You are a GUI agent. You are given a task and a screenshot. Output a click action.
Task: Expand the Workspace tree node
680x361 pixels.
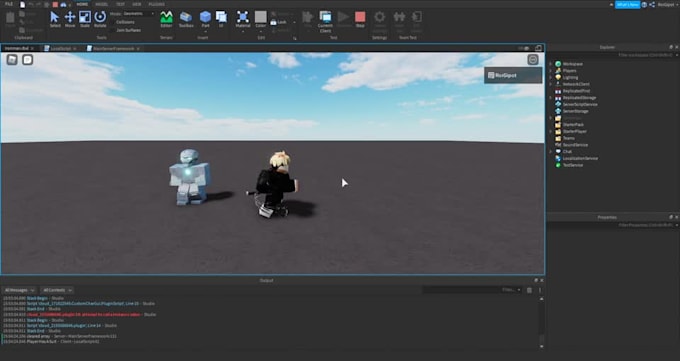(x=551, y=64)
